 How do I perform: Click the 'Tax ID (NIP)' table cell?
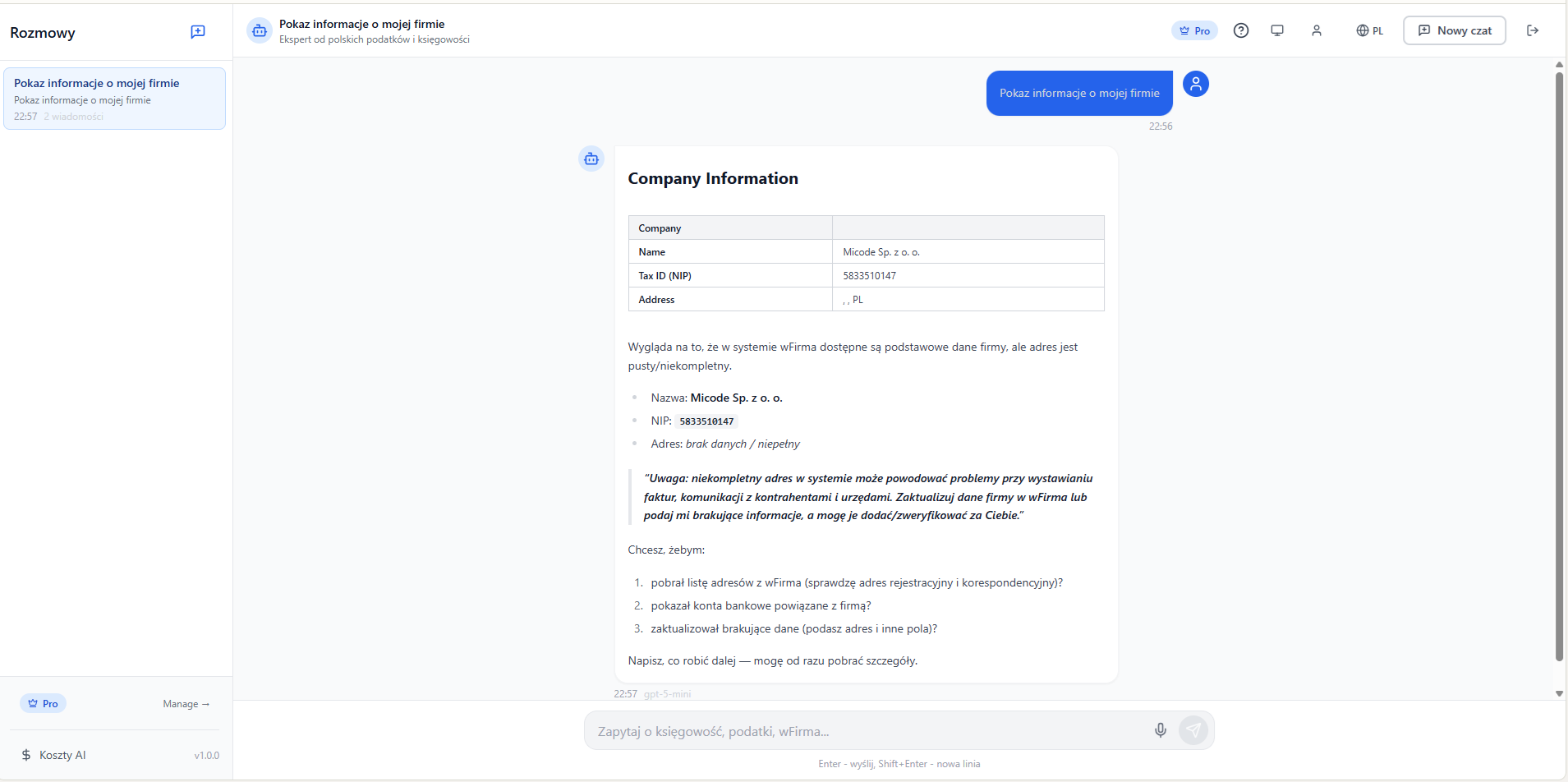pyautogui.click(x=730, y=276)
